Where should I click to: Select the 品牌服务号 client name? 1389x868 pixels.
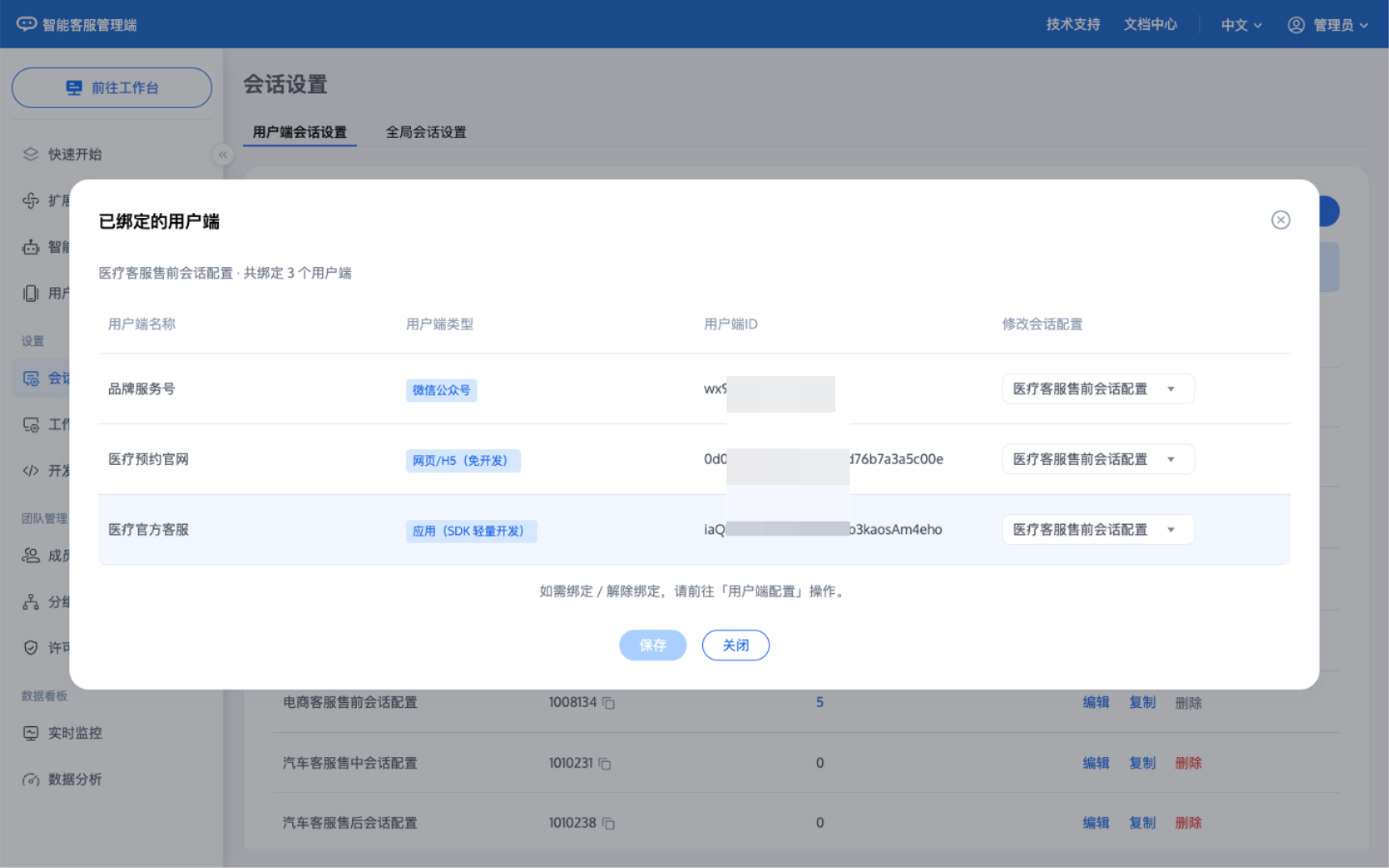coord(142,389)
